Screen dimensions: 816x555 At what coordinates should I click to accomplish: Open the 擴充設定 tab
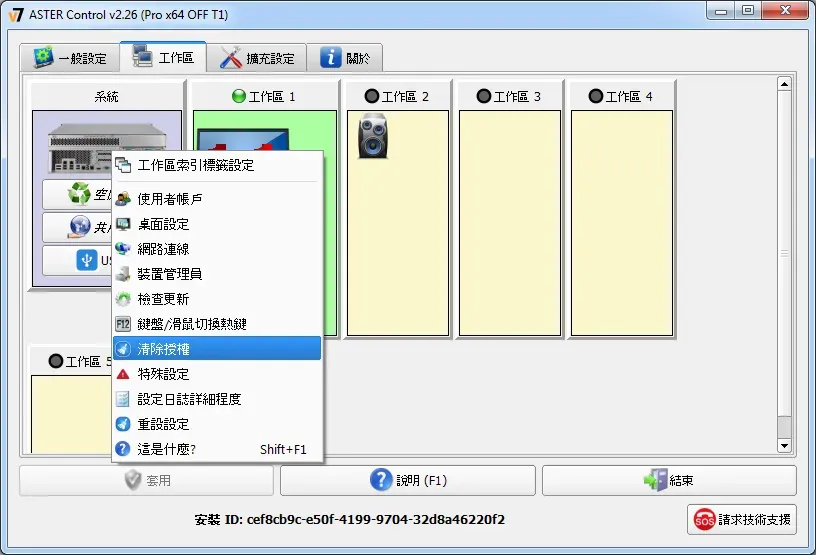click(256, 58)
